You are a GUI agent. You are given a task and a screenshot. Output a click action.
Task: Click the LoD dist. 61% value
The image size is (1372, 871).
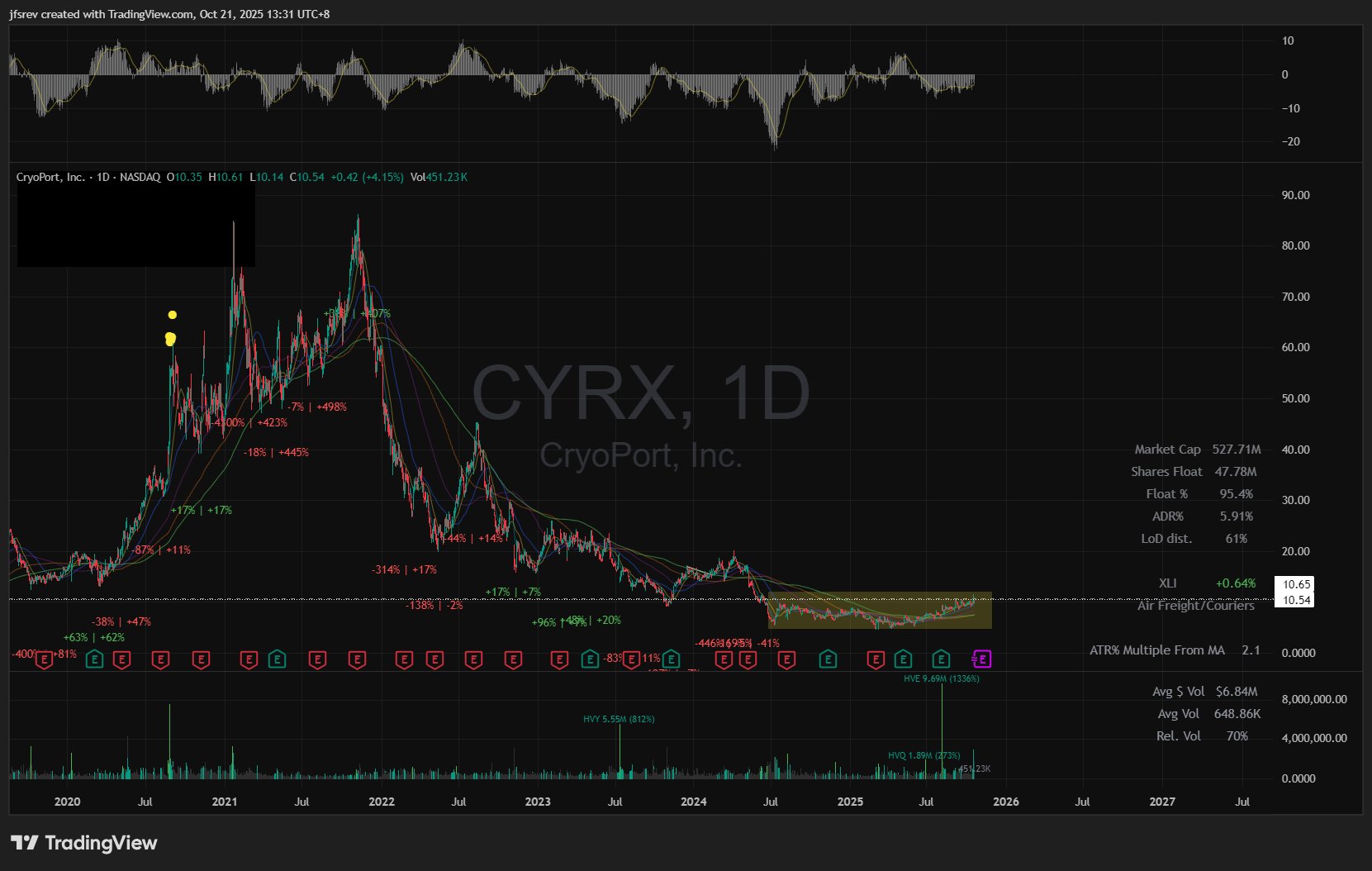point(1237,538)
